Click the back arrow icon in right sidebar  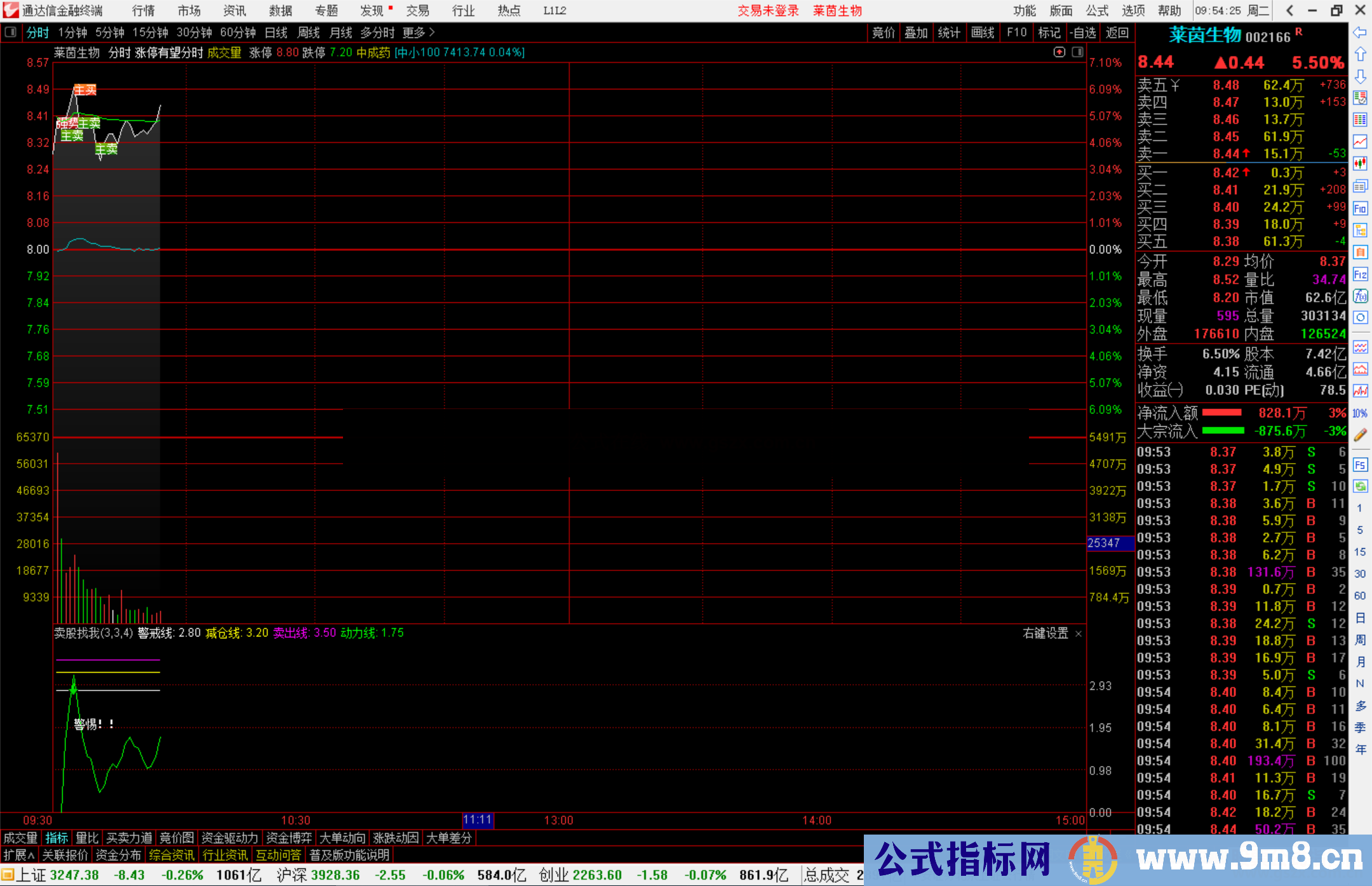[1360, 32]
